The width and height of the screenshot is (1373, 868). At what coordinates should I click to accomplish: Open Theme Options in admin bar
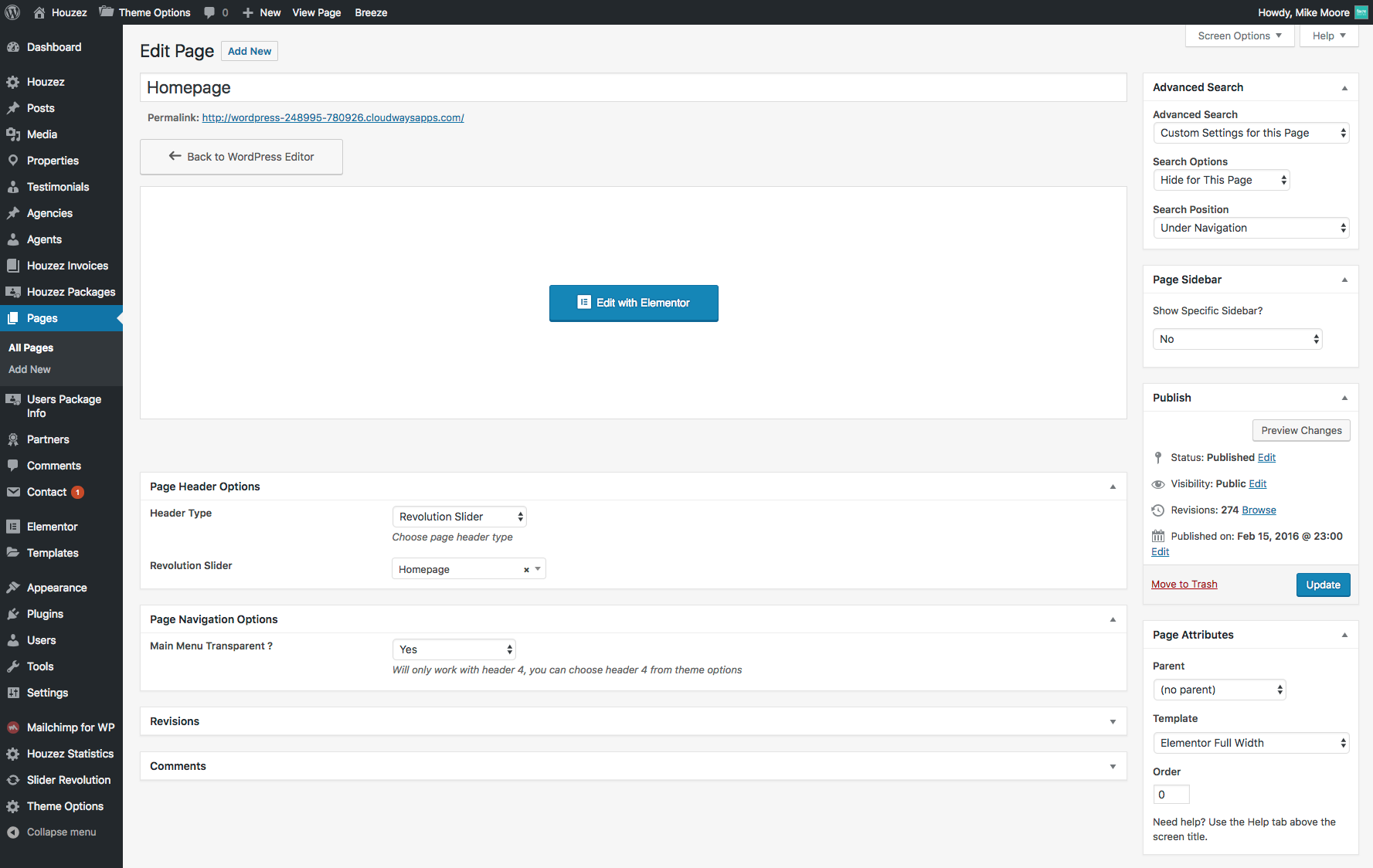pyautogui.click(x=145, y=12)
